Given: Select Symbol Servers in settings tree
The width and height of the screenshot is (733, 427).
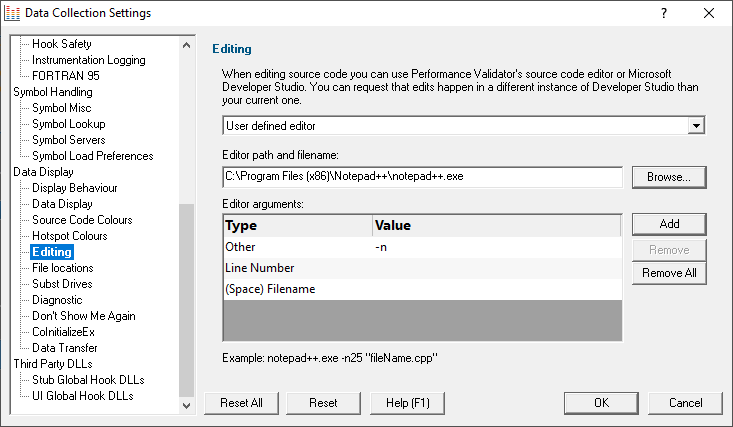Looking at the screenshot, I should pyautogui.click(x=69, y=140).
